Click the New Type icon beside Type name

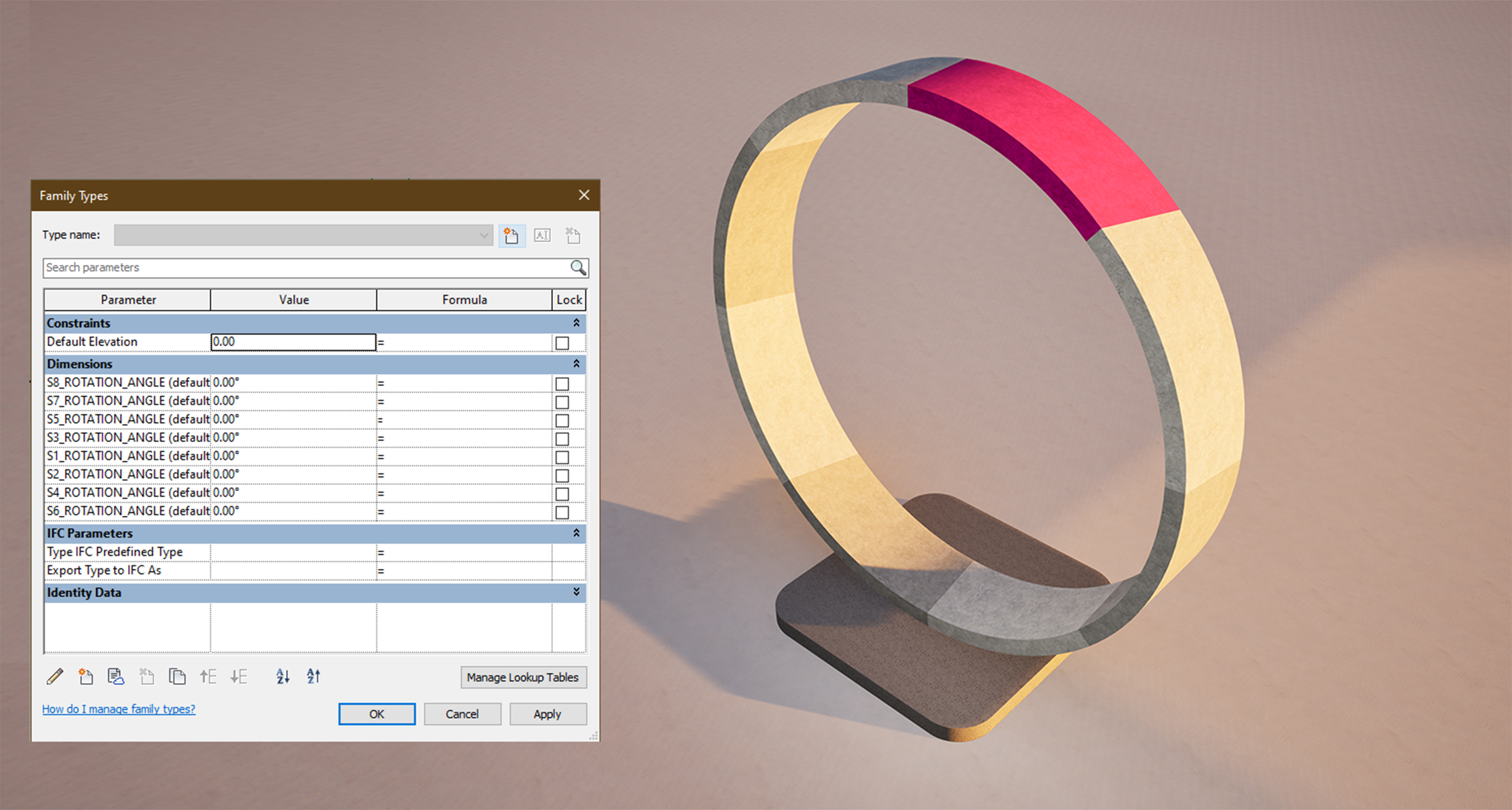click(511, 236)
